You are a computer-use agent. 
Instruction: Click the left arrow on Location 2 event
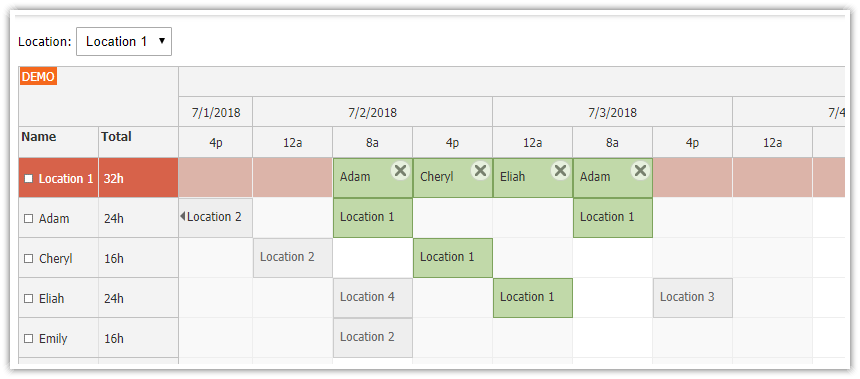click(182, 217)
